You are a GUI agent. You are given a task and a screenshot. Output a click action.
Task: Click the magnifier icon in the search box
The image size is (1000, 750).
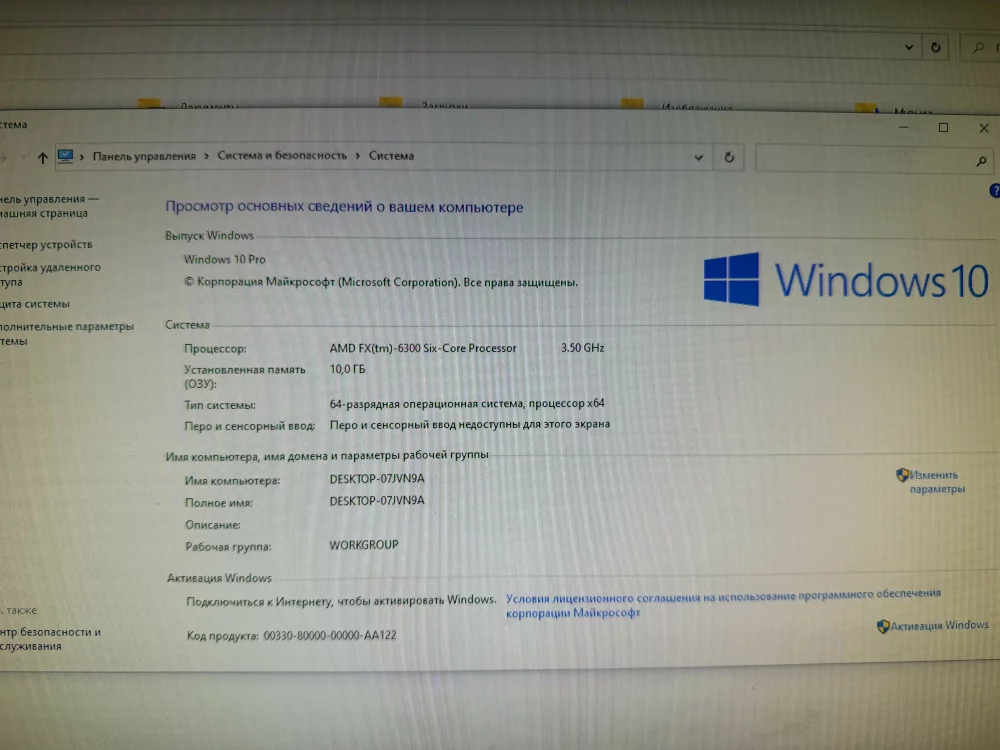pos(980,160)
